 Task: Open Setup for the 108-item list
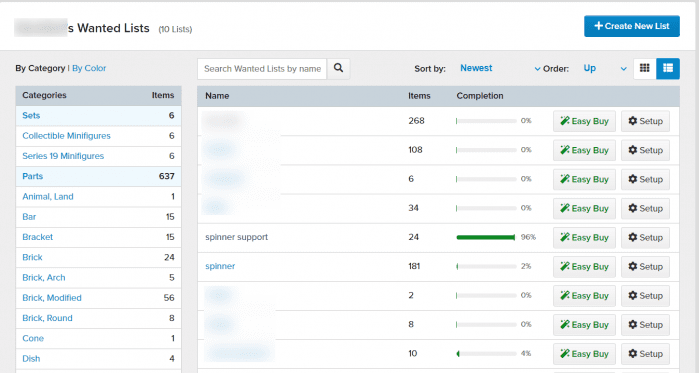click(x=646, y=150)
